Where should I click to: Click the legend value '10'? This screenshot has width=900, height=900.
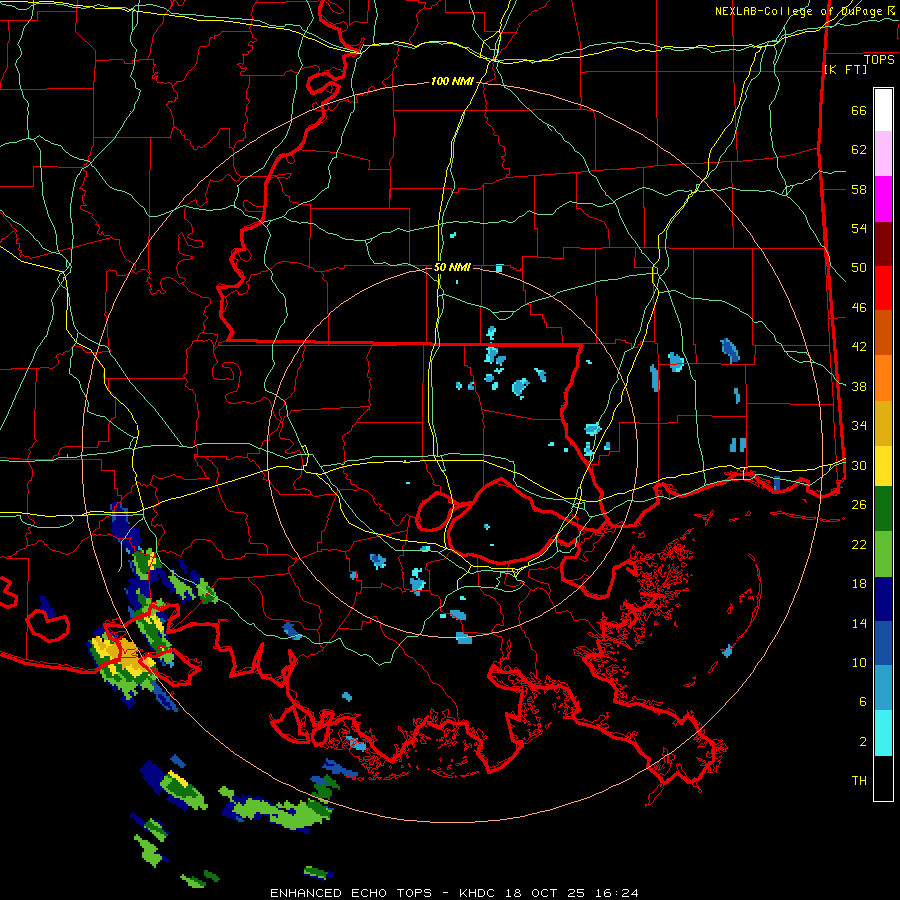pos(859,662)
